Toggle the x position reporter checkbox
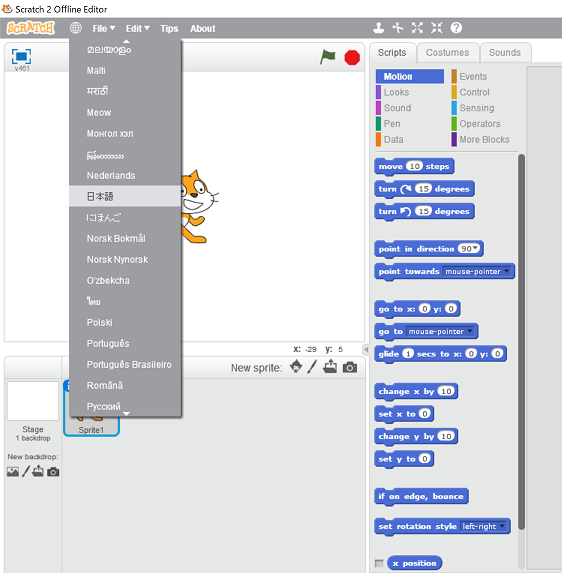This screenshot has width=562, height=573. (379, 563)
